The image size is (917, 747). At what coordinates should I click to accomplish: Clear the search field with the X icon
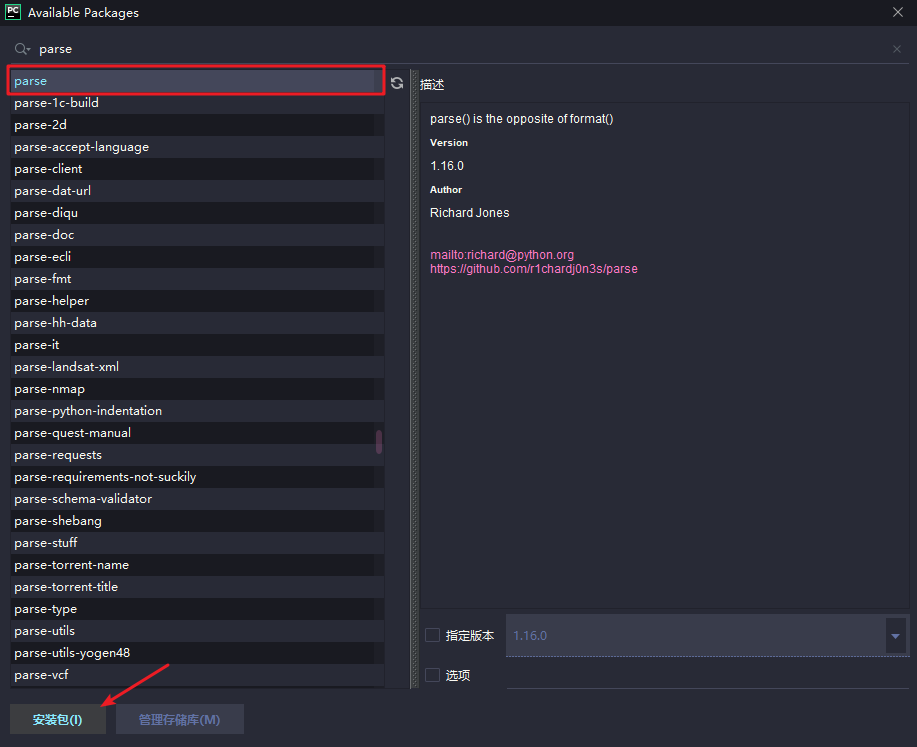[897, 49]
